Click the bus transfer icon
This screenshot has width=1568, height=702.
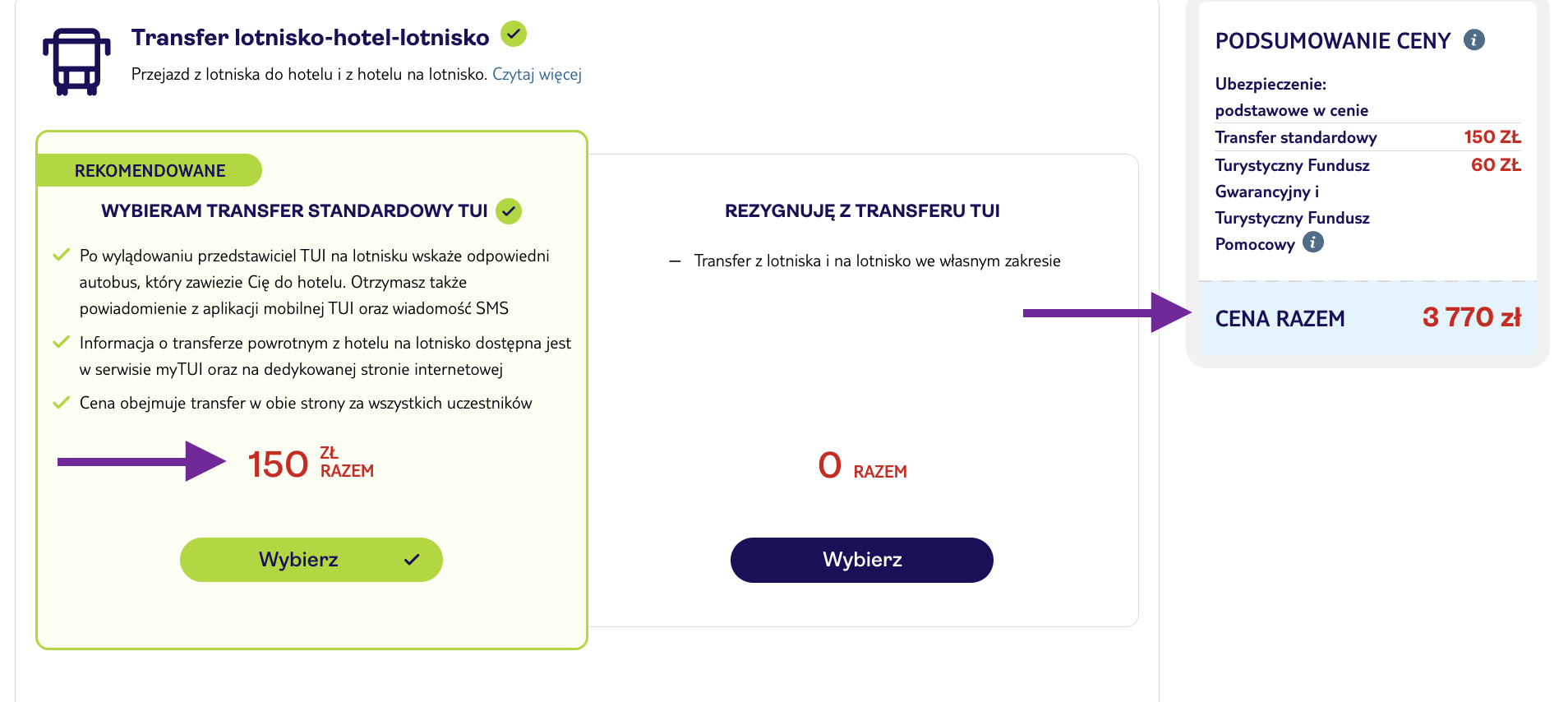pyautogui.click(x=76, y=60)
